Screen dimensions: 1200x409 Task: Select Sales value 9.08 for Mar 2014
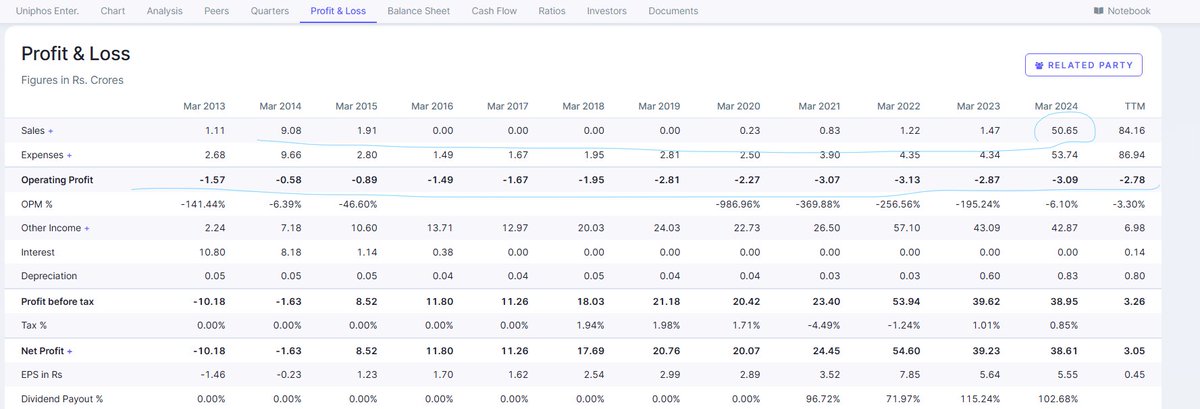click(x=289, y=131)
